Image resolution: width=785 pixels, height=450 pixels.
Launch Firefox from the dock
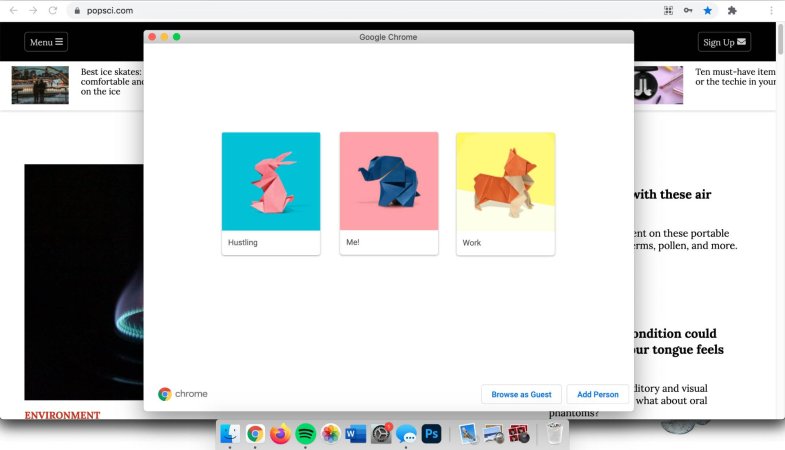281,434
